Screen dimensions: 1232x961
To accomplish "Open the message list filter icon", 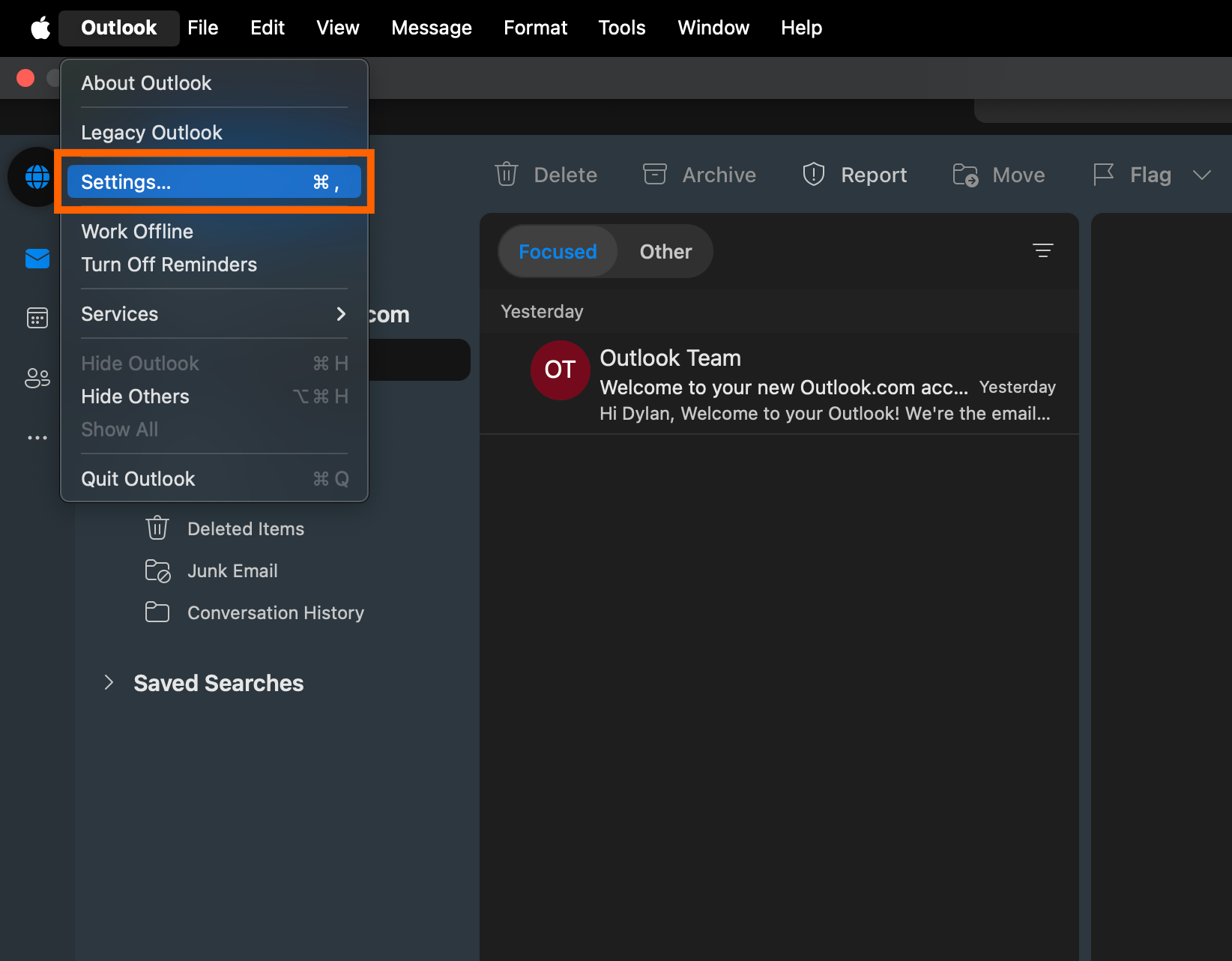I will click(1042, 250).
